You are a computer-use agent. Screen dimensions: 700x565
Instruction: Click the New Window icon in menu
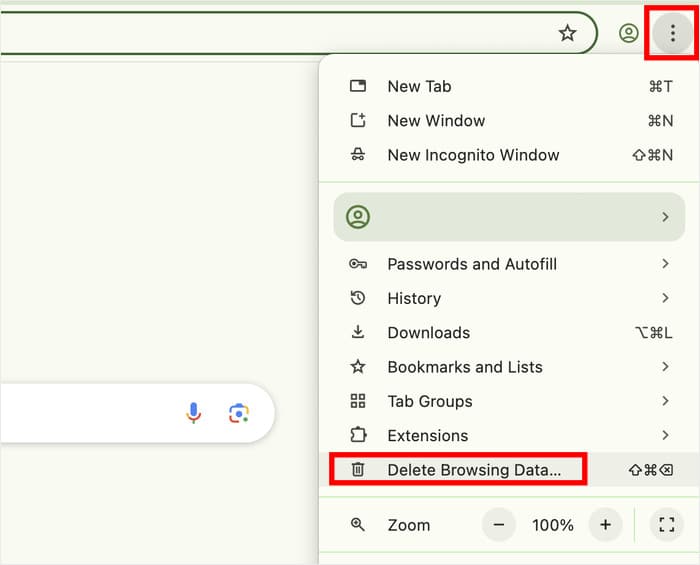358,120
